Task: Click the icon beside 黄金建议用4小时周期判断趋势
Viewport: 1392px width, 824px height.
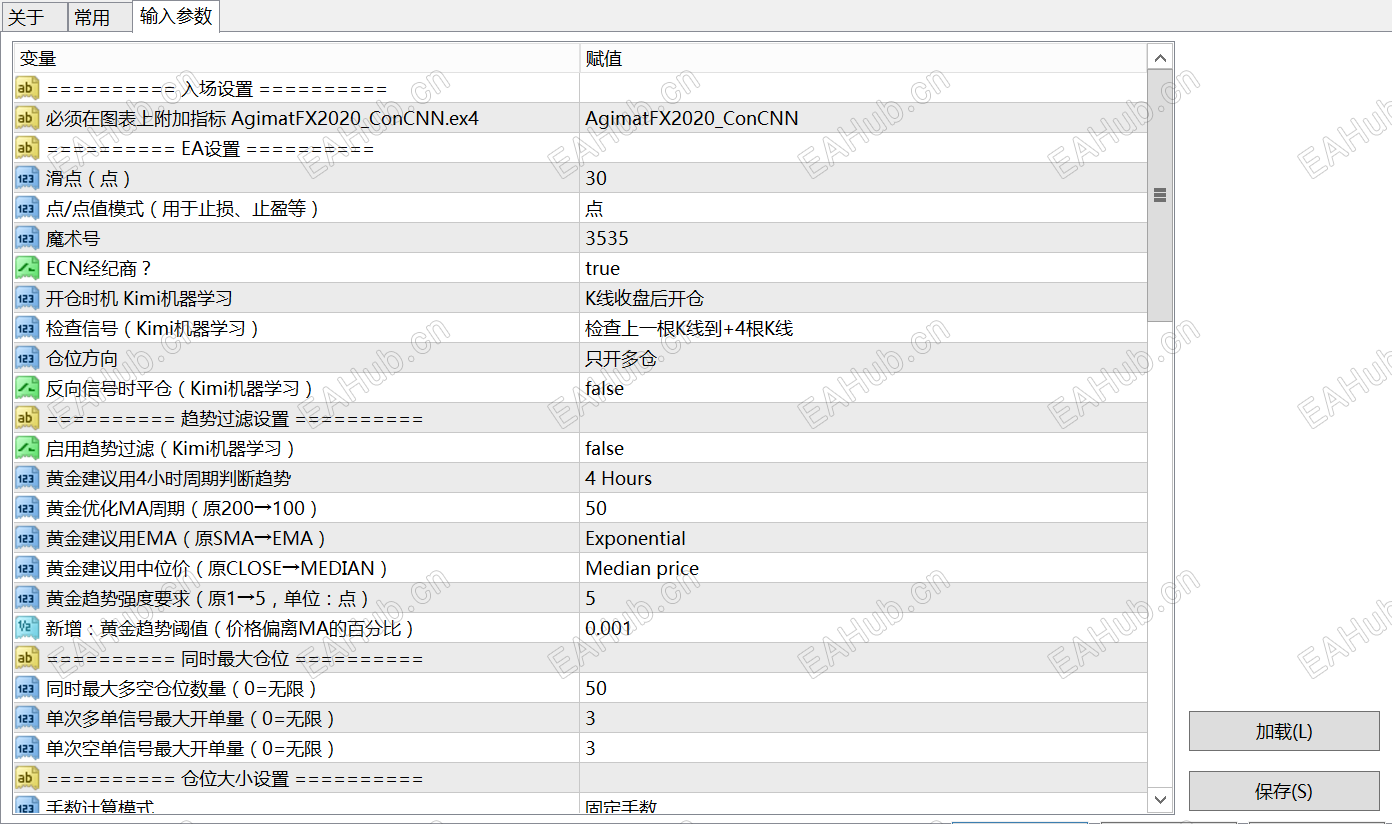Action: click(27, 478)
